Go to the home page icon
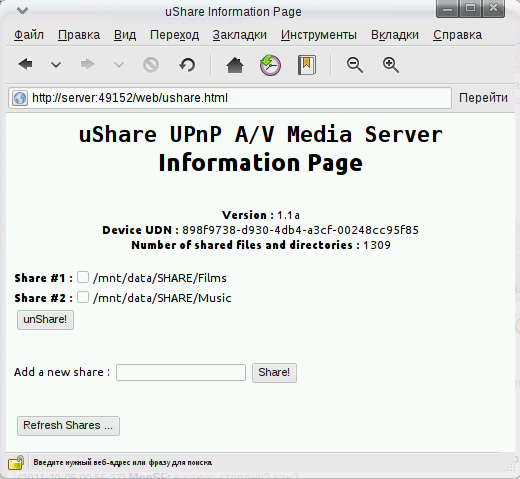Image resolution: width=520 pixels, height=479 pixels. click(x=235, y=65)
